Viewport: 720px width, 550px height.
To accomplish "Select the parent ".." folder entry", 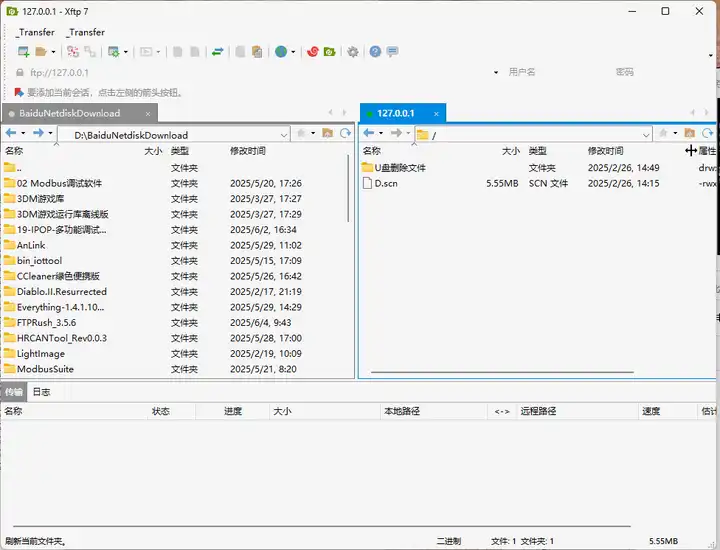I will (x=12, y=168).
